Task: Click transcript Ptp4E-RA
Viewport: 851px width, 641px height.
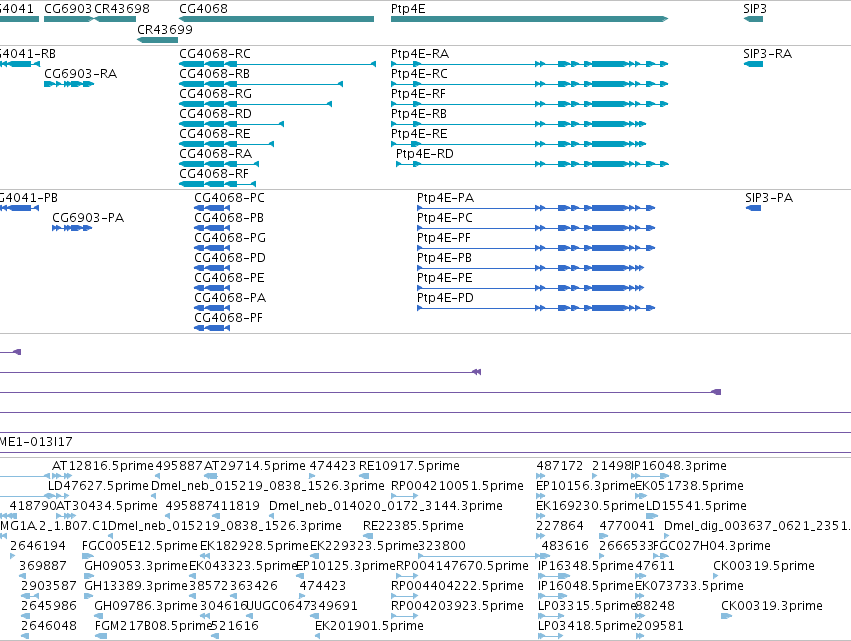Action: tap(420, 54)
